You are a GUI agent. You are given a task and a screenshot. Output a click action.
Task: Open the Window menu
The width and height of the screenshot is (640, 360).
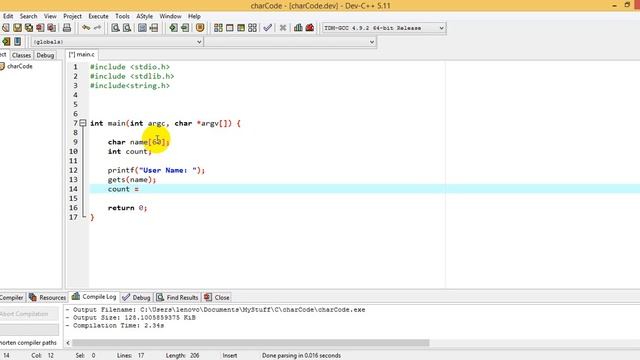tap(170, 16)
